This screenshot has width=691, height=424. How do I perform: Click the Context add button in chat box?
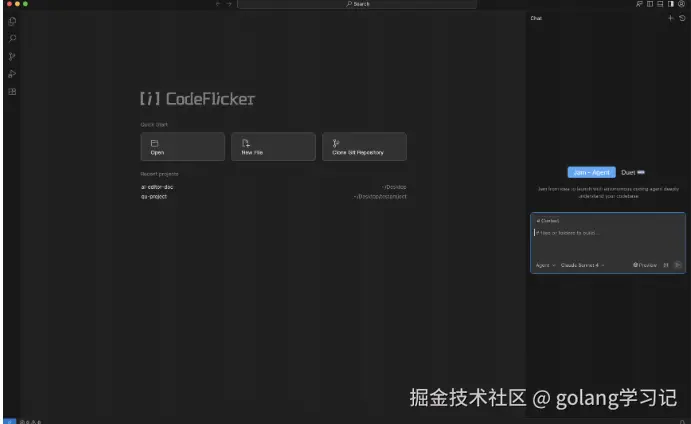pyautogui.click(x=548, y=221)
